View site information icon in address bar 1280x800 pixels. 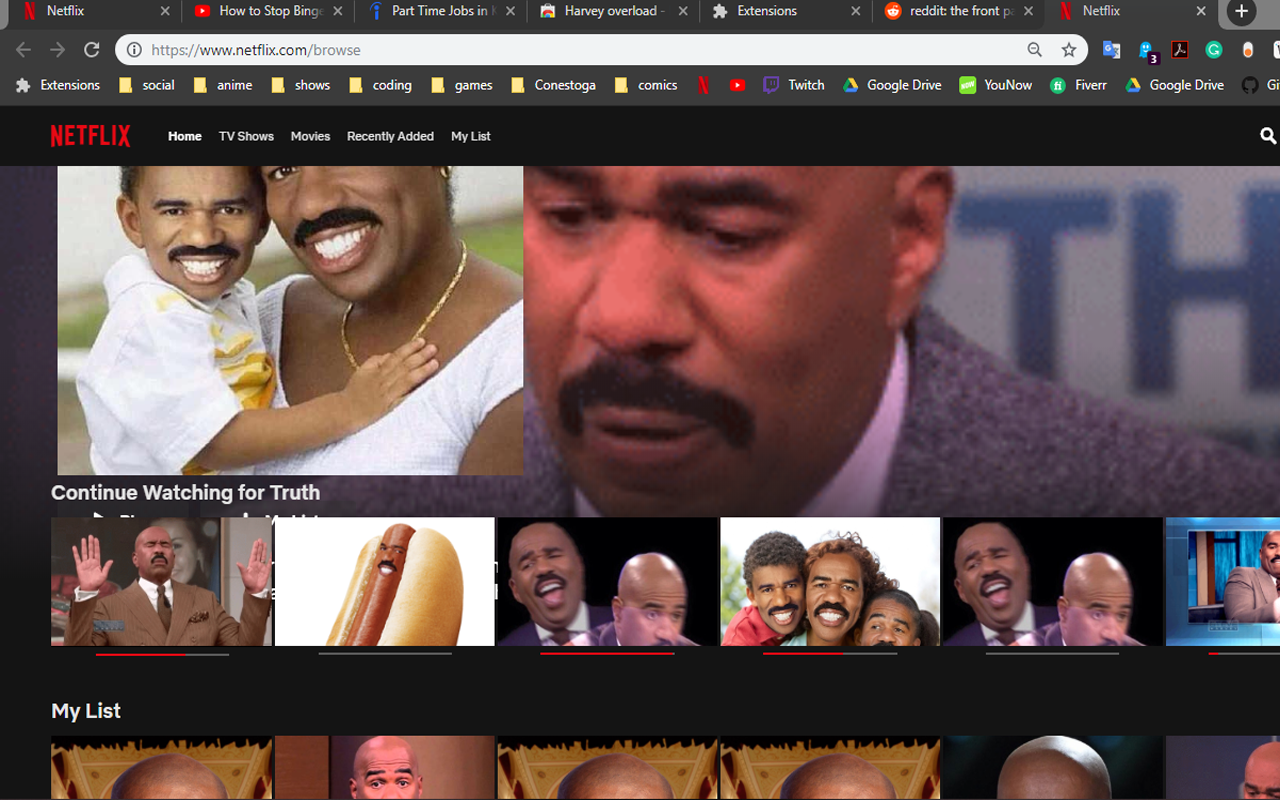tap(135, 50)
